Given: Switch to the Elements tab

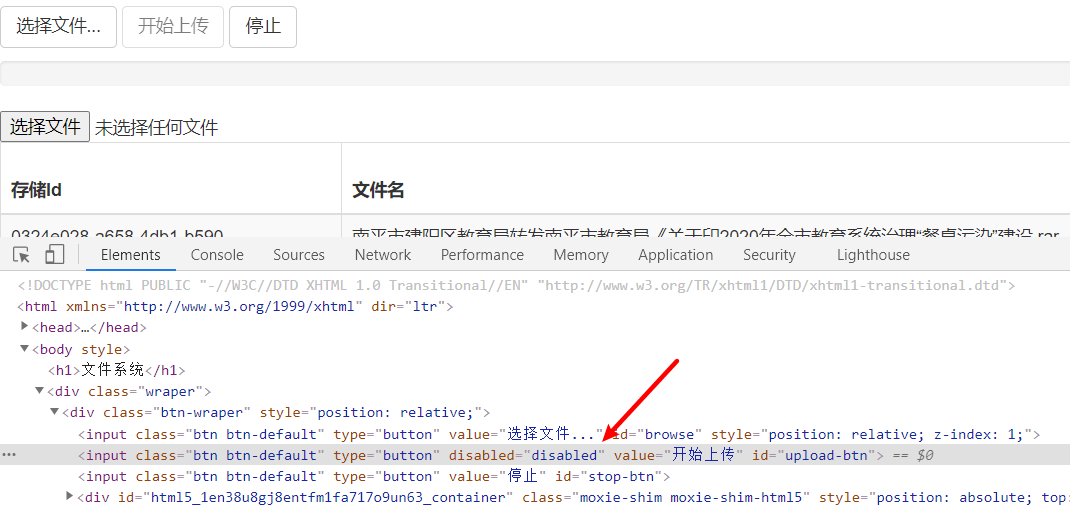Looking at the screenshot, I should pyautogui.click(x=130, y=255).
